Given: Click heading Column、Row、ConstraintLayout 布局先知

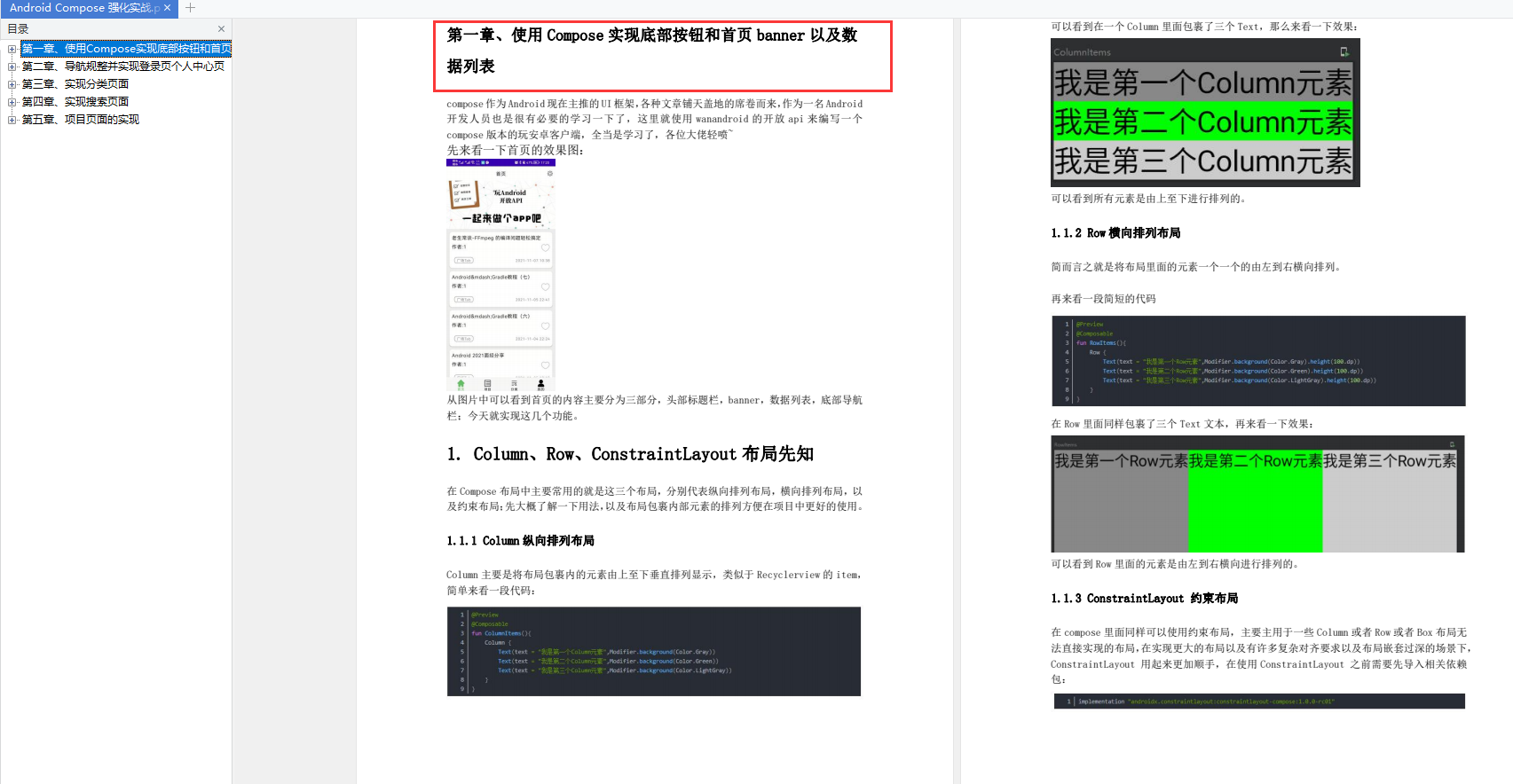Looking at the screenshot, I should point(630,454).
